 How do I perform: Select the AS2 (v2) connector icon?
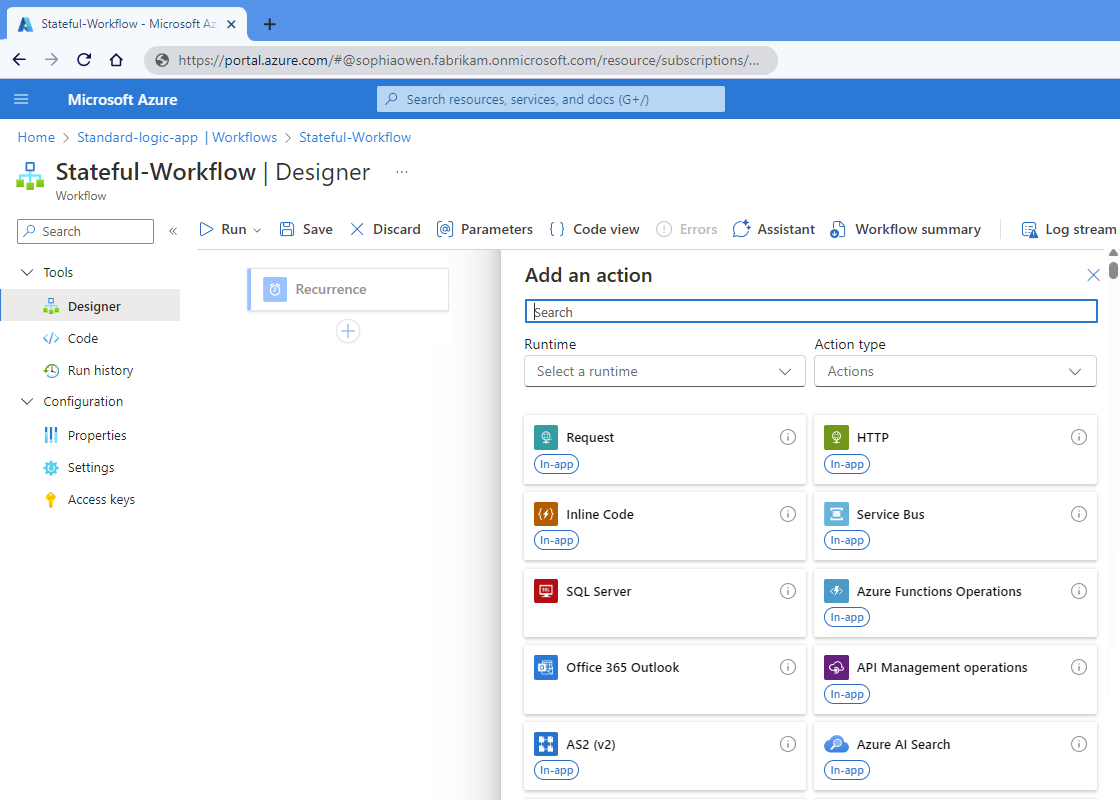pyautogui.click(x=545, y=744)
